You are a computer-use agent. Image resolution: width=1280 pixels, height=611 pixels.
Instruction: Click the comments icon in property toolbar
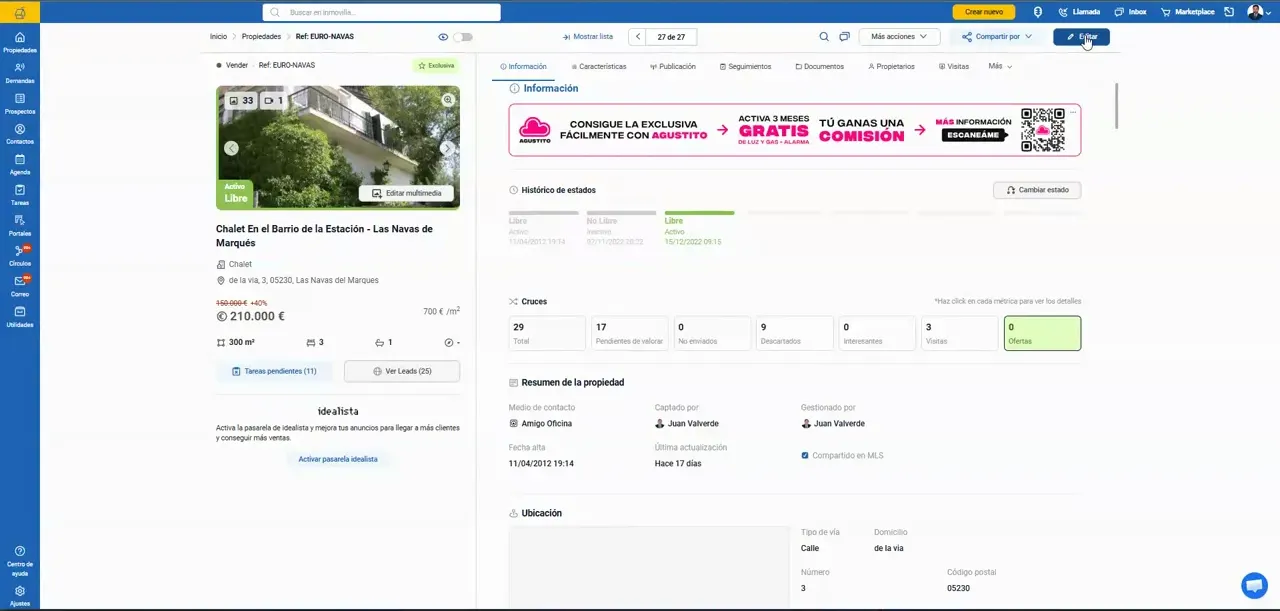tap(845, 37)
